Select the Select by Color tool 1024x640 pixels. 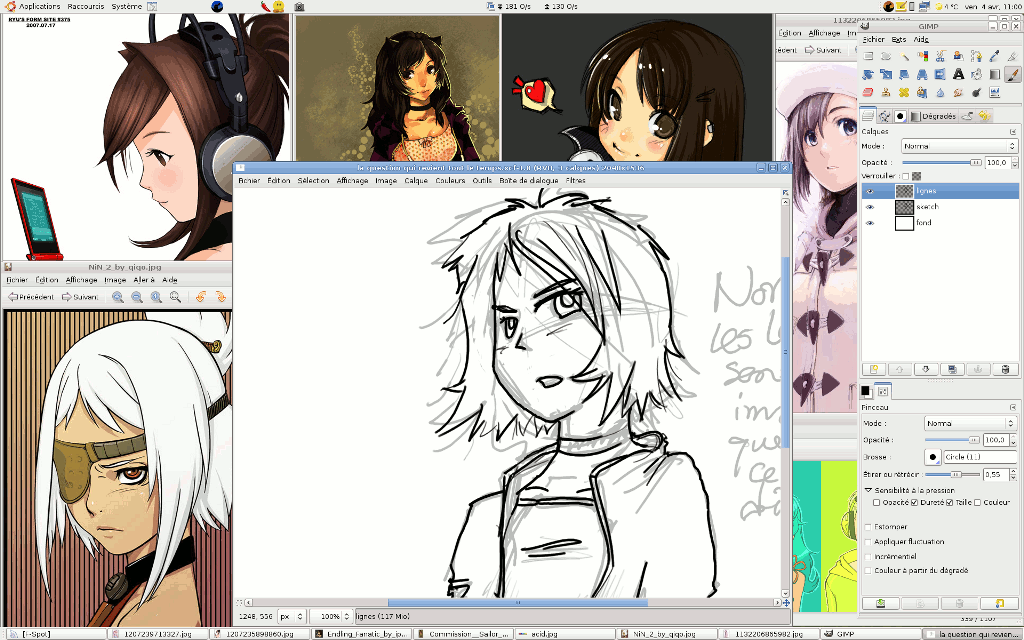click(x=922, y=57)
